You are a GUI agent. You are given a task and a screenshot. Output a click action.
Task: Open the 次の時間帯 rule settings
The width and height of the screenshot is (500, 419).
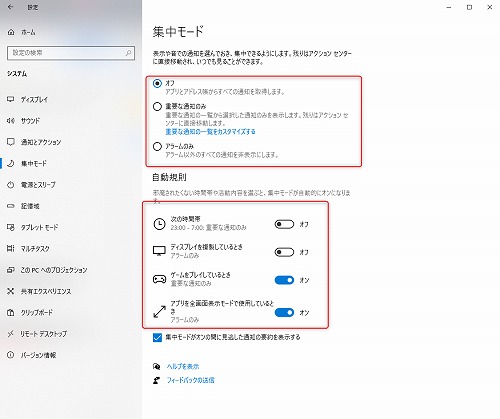(x=208, y=223)
